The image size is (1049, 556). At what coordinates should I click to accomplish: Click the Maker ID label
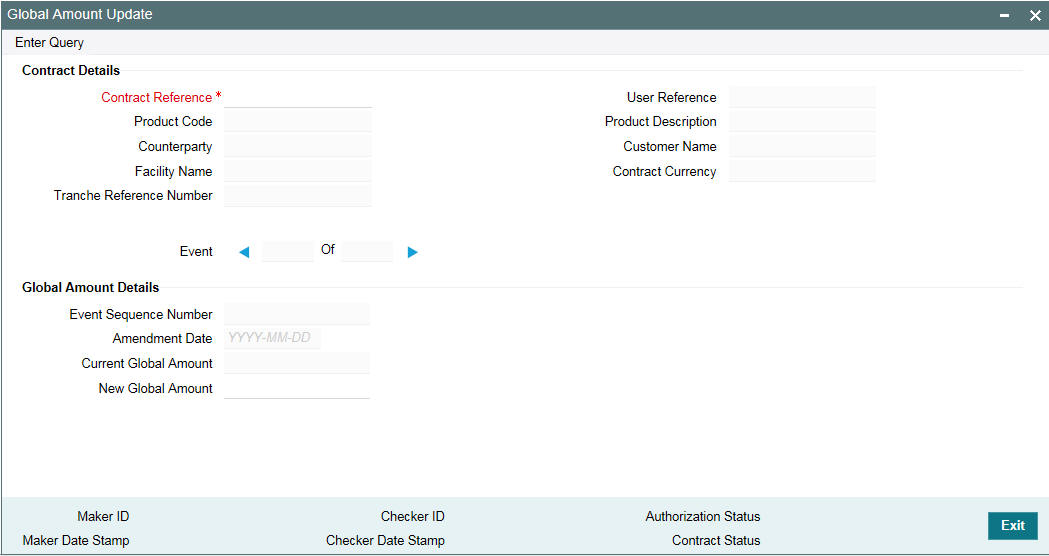(103, 517)
